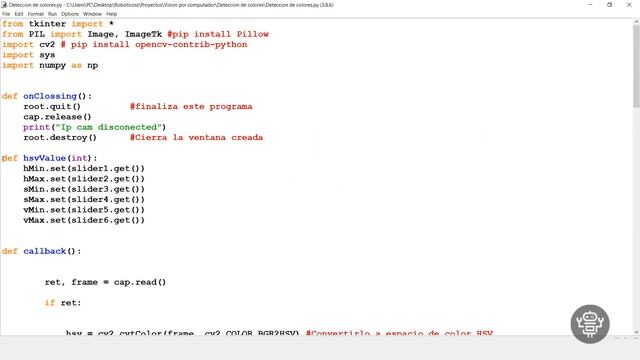Click the line 'hMin.set(slider1.get())'
The image size is (640, 360).
point(84,169)
